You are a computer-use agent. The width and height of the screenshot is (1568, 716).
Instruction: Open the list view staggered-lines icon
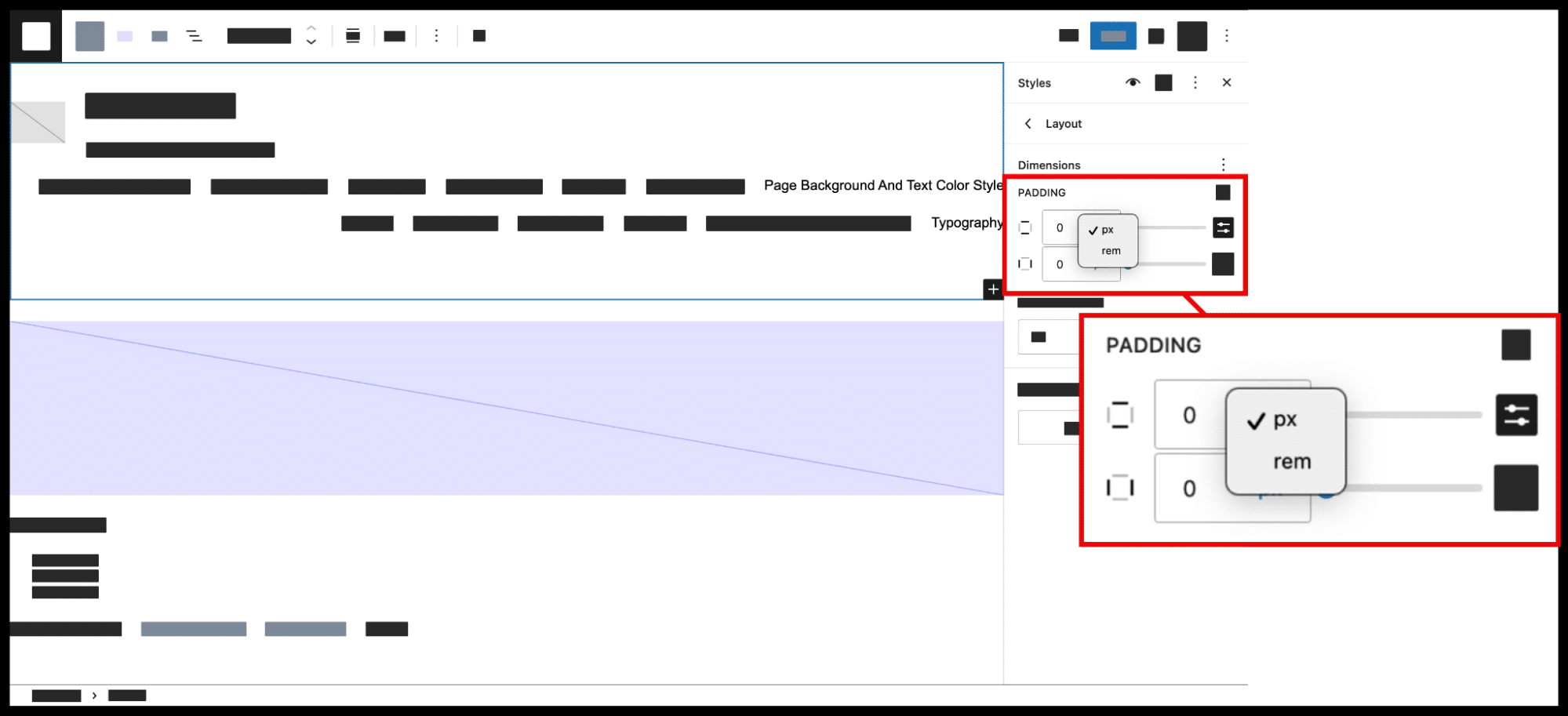coord(194,36)
